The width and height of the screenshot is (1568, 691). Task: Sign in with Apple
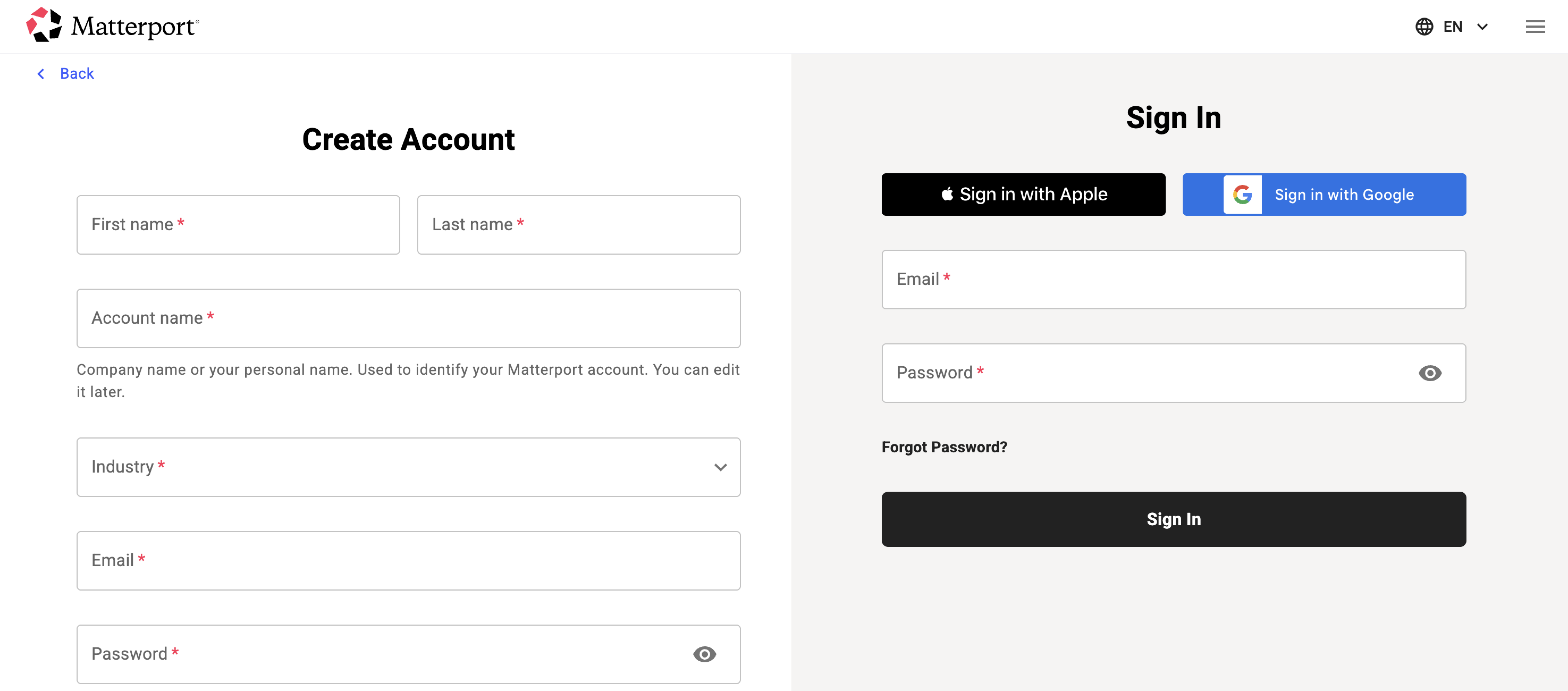[1023, 195]
